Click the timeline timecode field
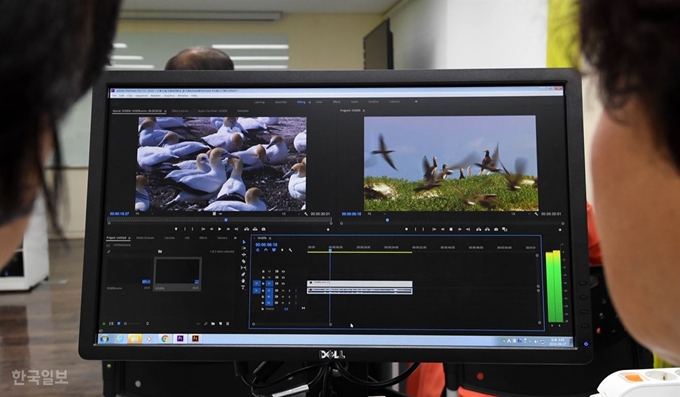This screenshot has width=680, height=397. tap(266, 245)
